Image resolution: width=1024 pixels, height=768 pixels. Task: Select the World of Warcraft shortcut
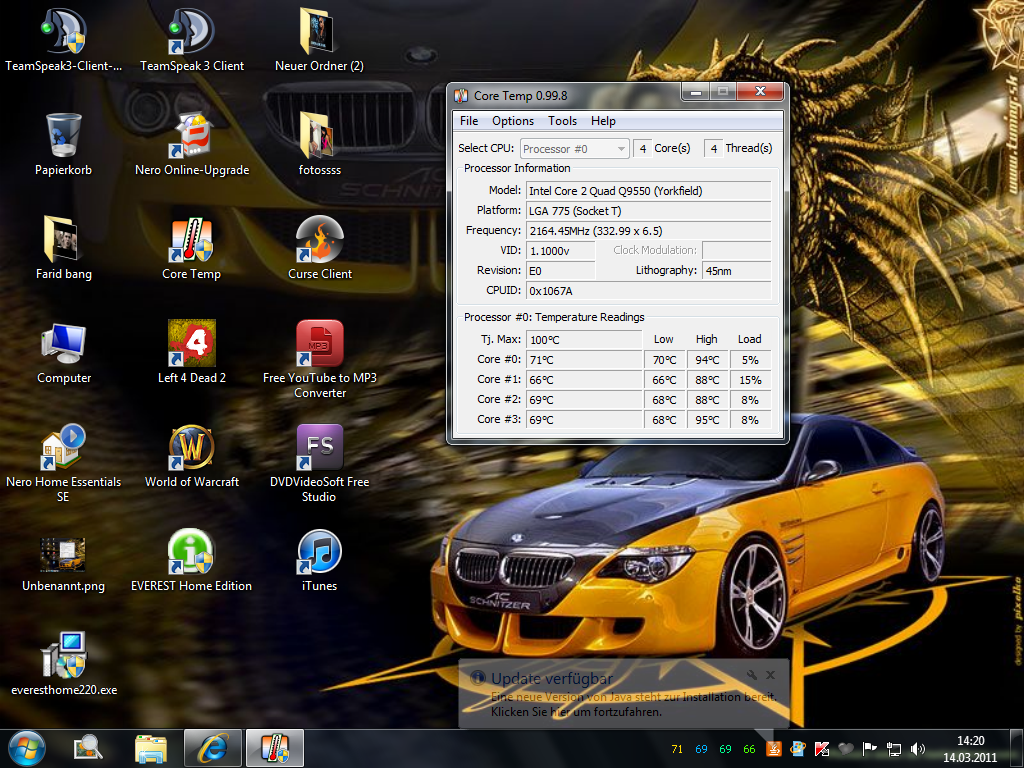[191, 456]
